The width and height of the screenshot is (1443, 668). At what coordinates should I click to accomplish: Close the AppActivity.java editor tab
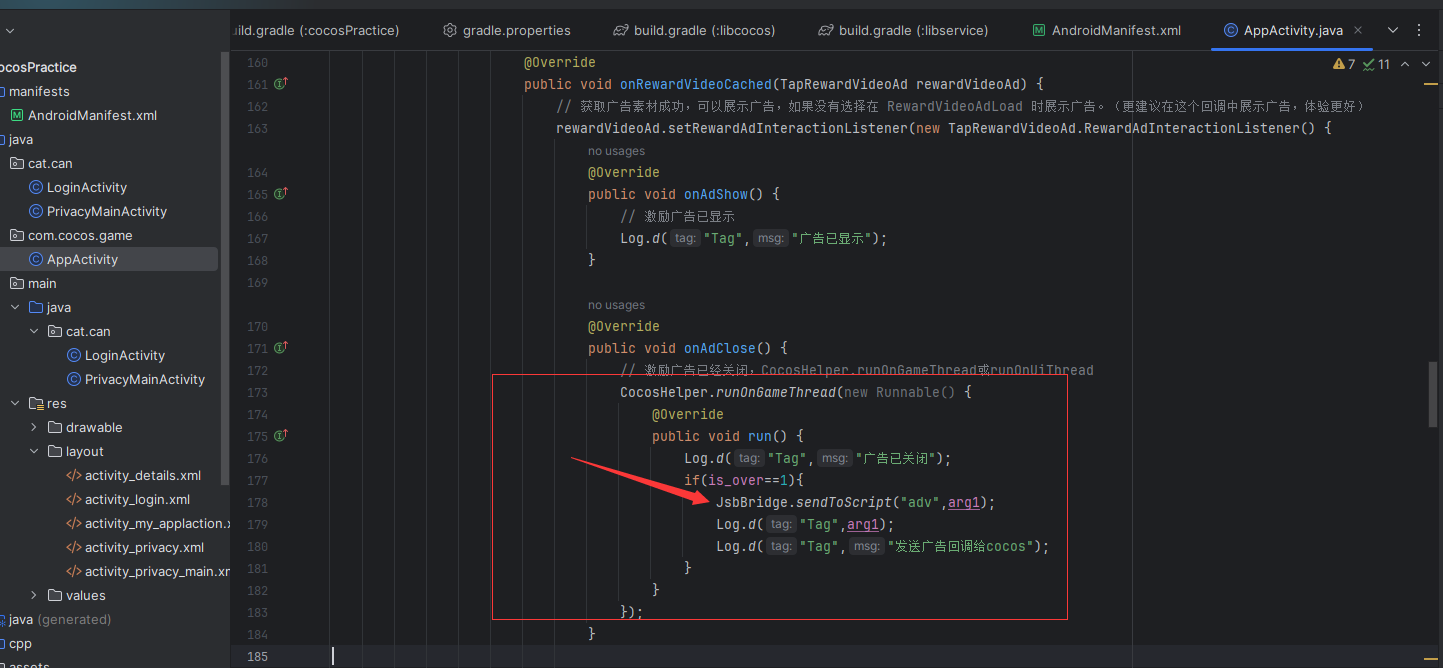[1358, 30]
